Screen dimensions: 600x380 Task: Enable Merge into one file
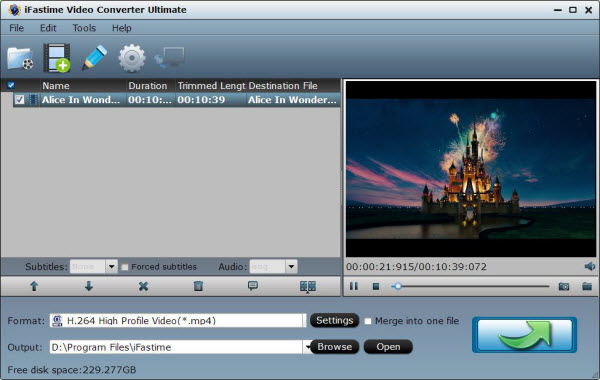368,321
